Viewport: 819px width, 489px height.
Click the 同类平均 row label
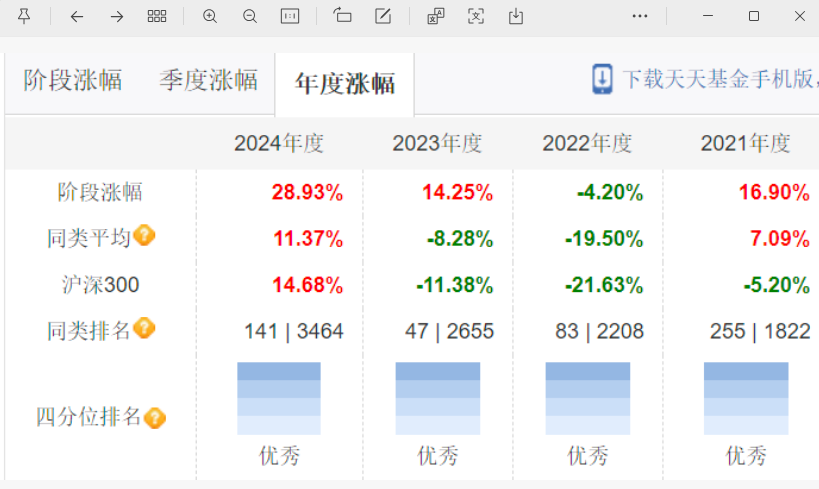(x=88, y=239)
